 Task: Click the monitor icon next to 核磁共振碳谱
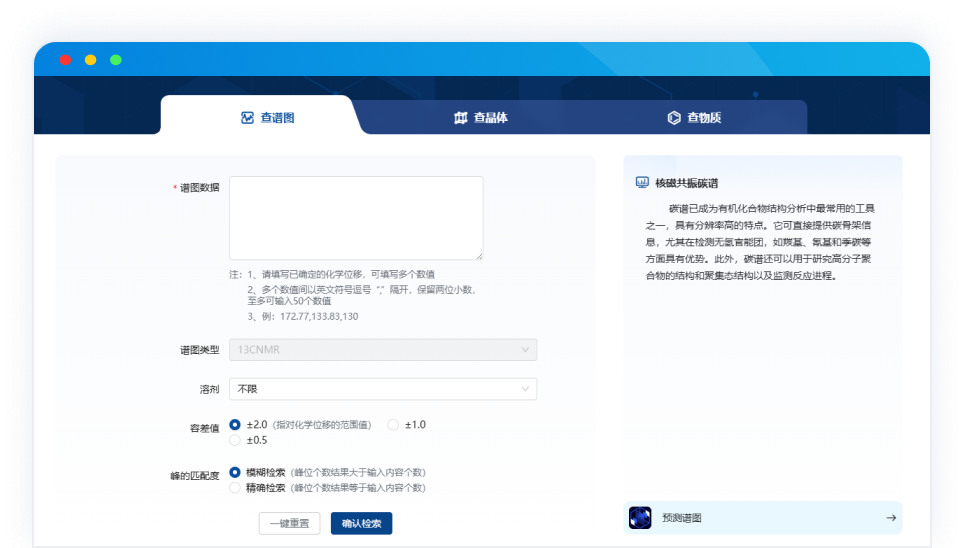[642, 183]
